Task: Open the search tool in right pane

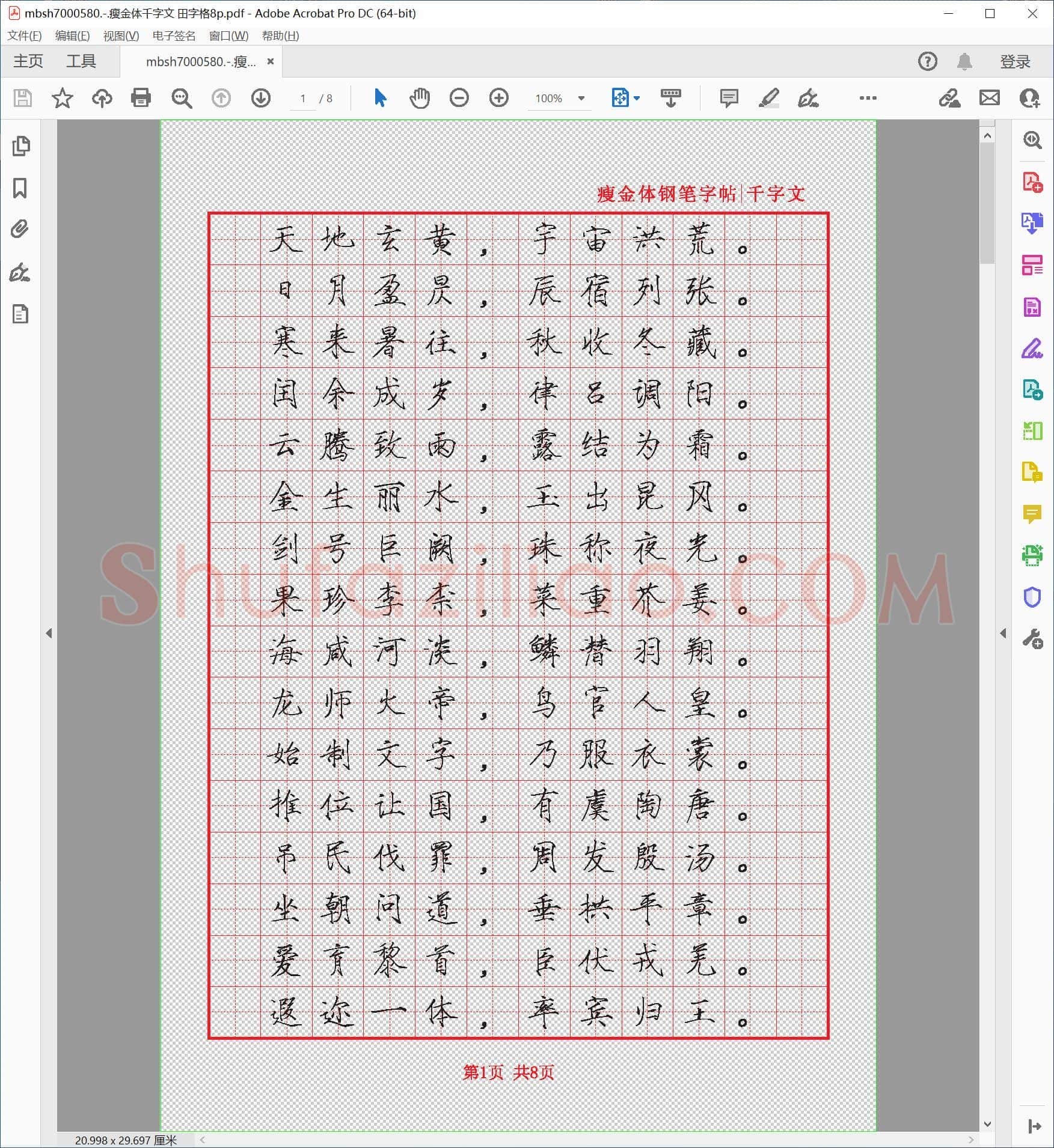Action: click(1033, 140)
